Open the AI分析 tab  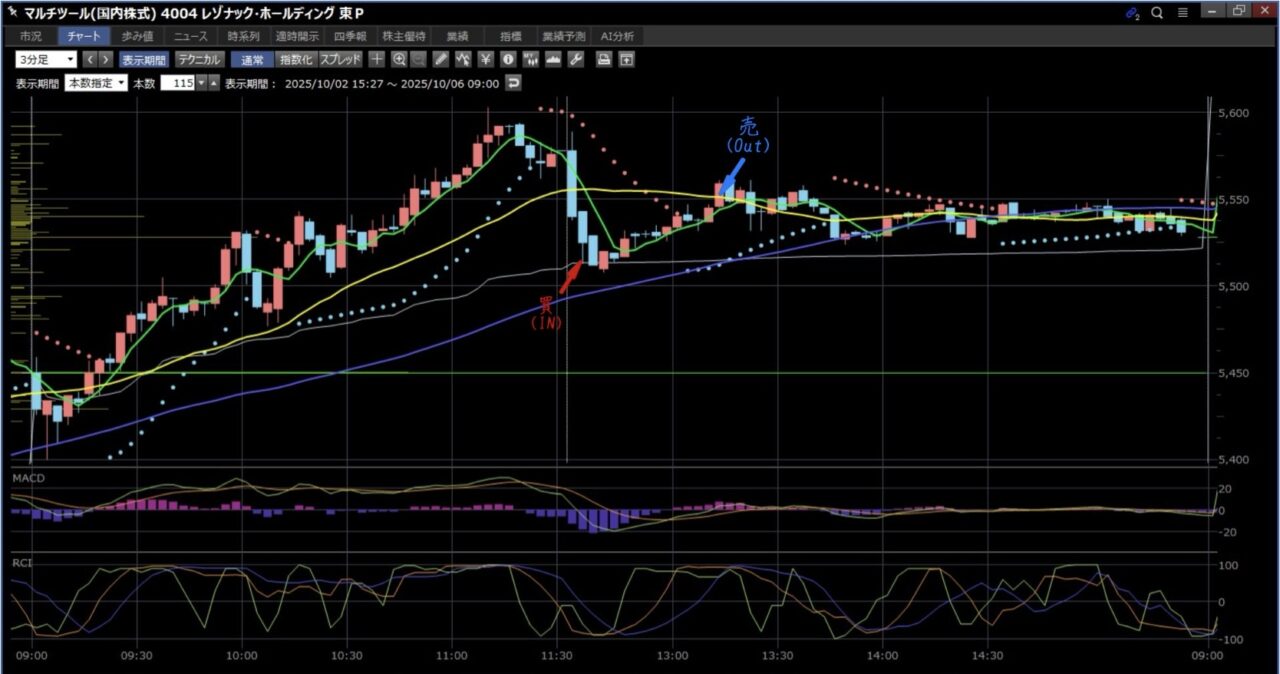tap(617, 36)
